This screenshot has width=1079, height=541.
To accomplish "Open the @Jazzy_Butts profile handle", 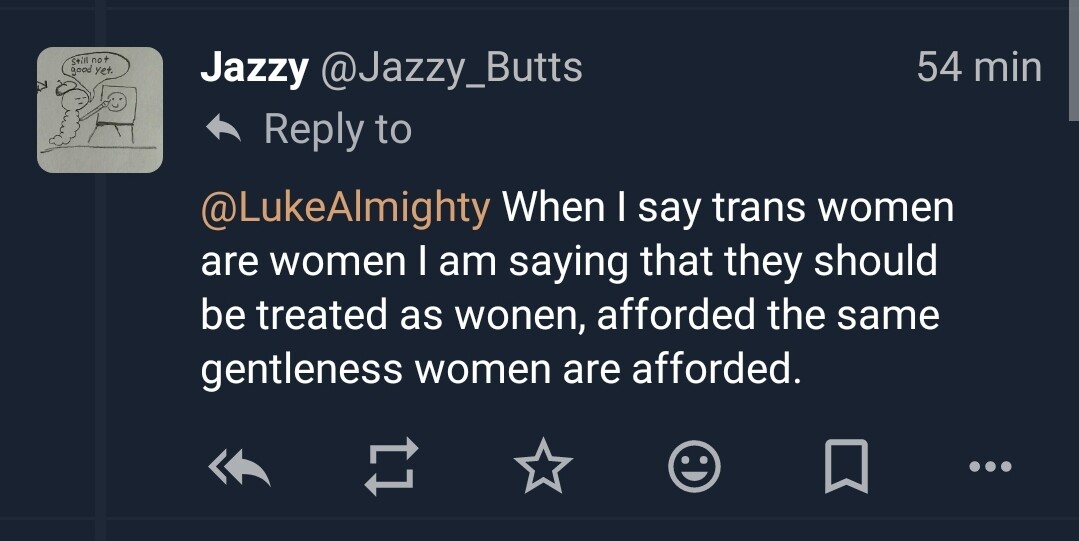I will click(450, 68).
